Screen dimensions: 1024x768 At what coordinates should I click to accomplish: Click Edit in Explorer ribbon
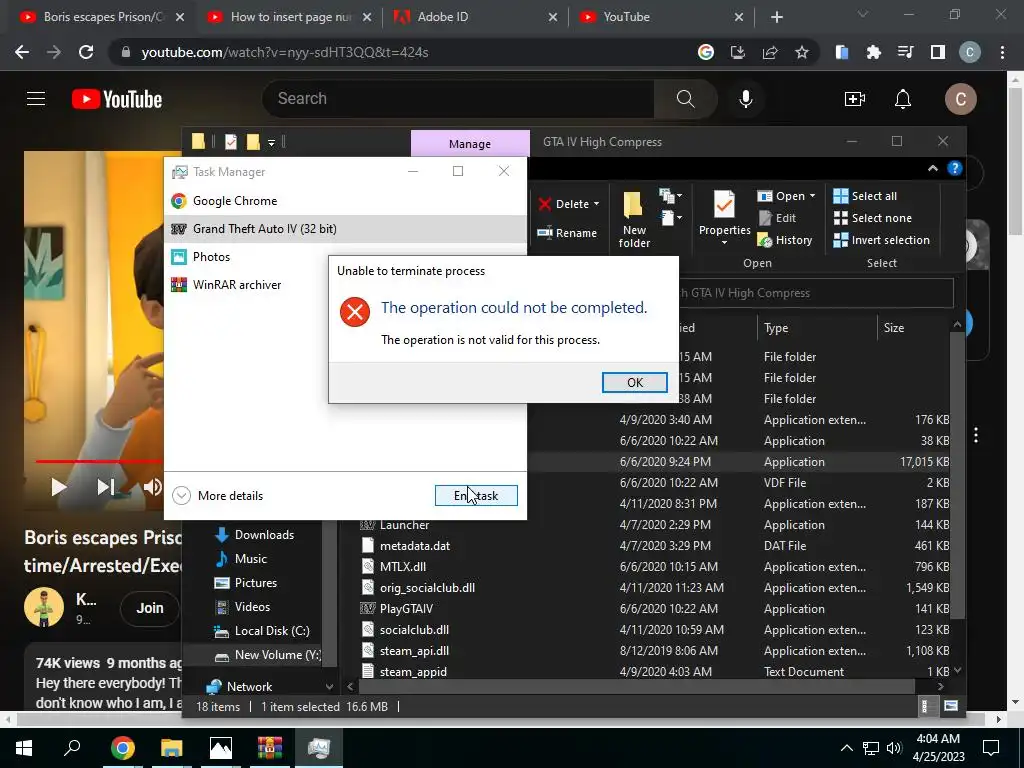click(x=776, y=218)
